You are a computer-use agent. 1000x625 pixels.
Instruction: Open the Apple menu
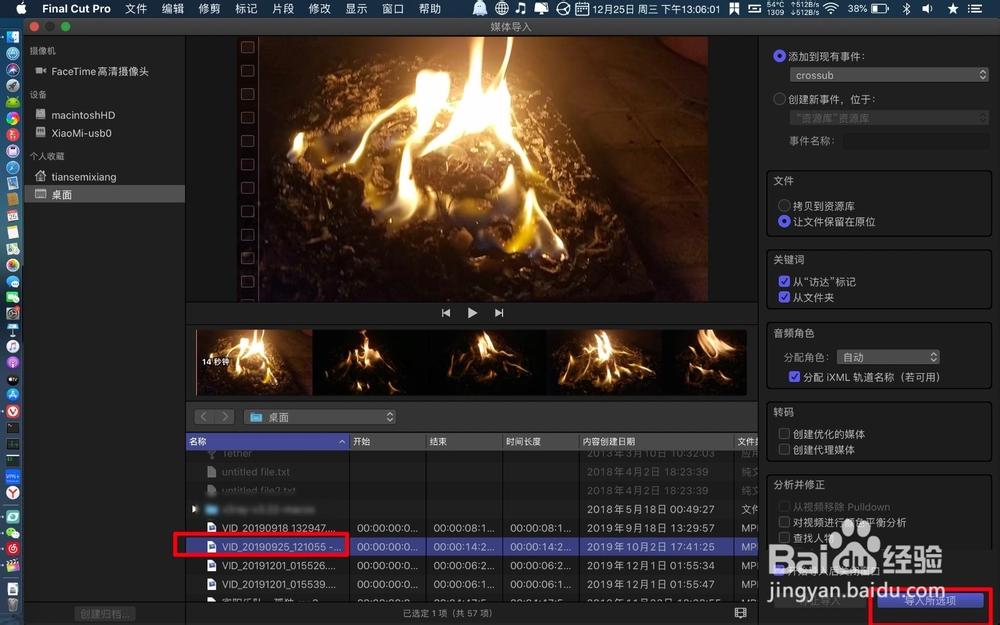point(21,8)
